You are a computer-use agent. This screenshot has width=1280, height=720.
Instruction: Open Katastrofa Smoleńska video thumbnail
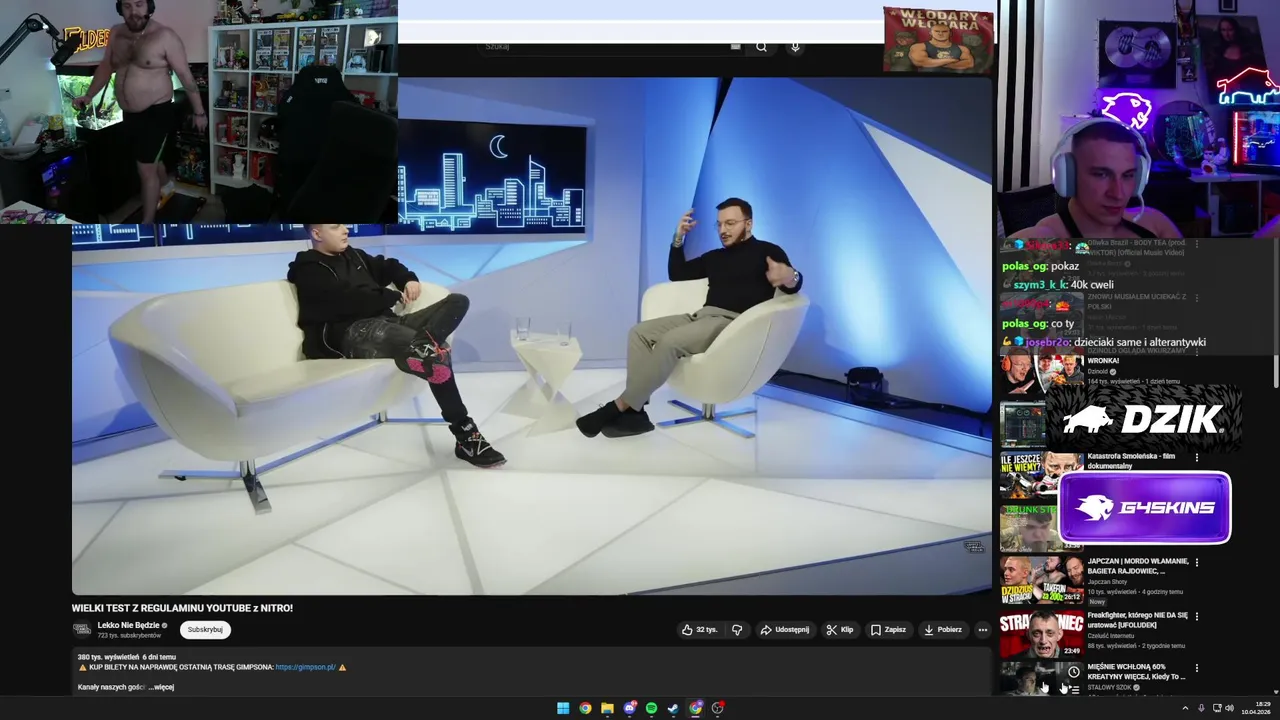coord(1028,475)
